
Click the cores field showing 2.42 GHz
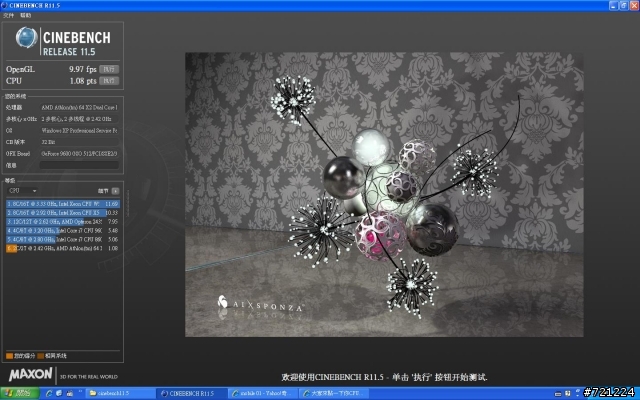(79, 119)
